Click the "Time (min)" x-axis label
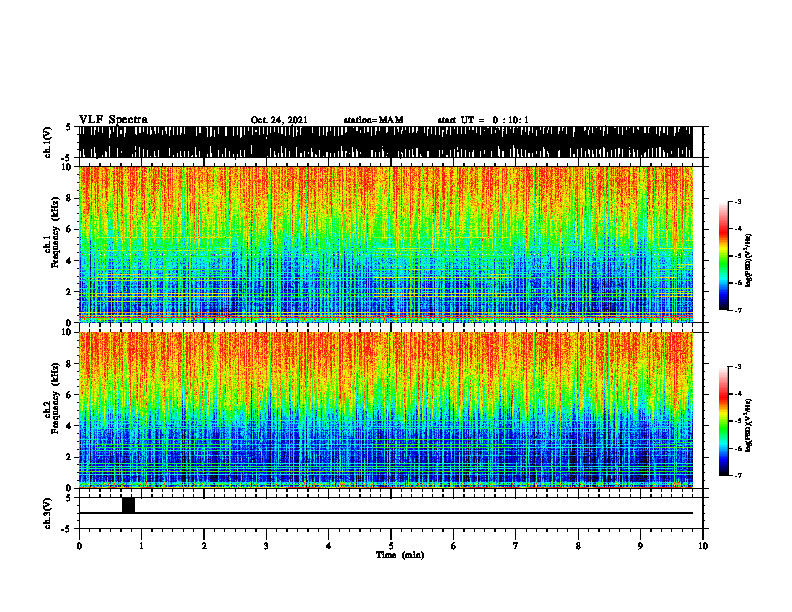Viewport: 792px width, 612px height. [x=400, y=555]
